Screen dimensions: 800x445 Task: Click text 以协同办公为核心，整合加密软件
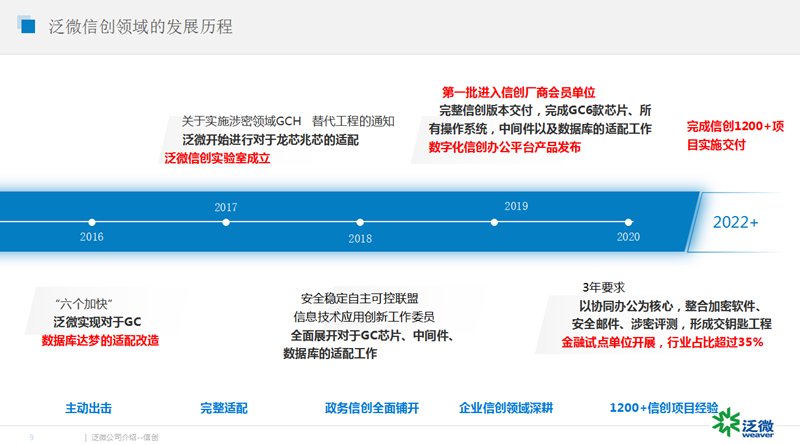668,306
